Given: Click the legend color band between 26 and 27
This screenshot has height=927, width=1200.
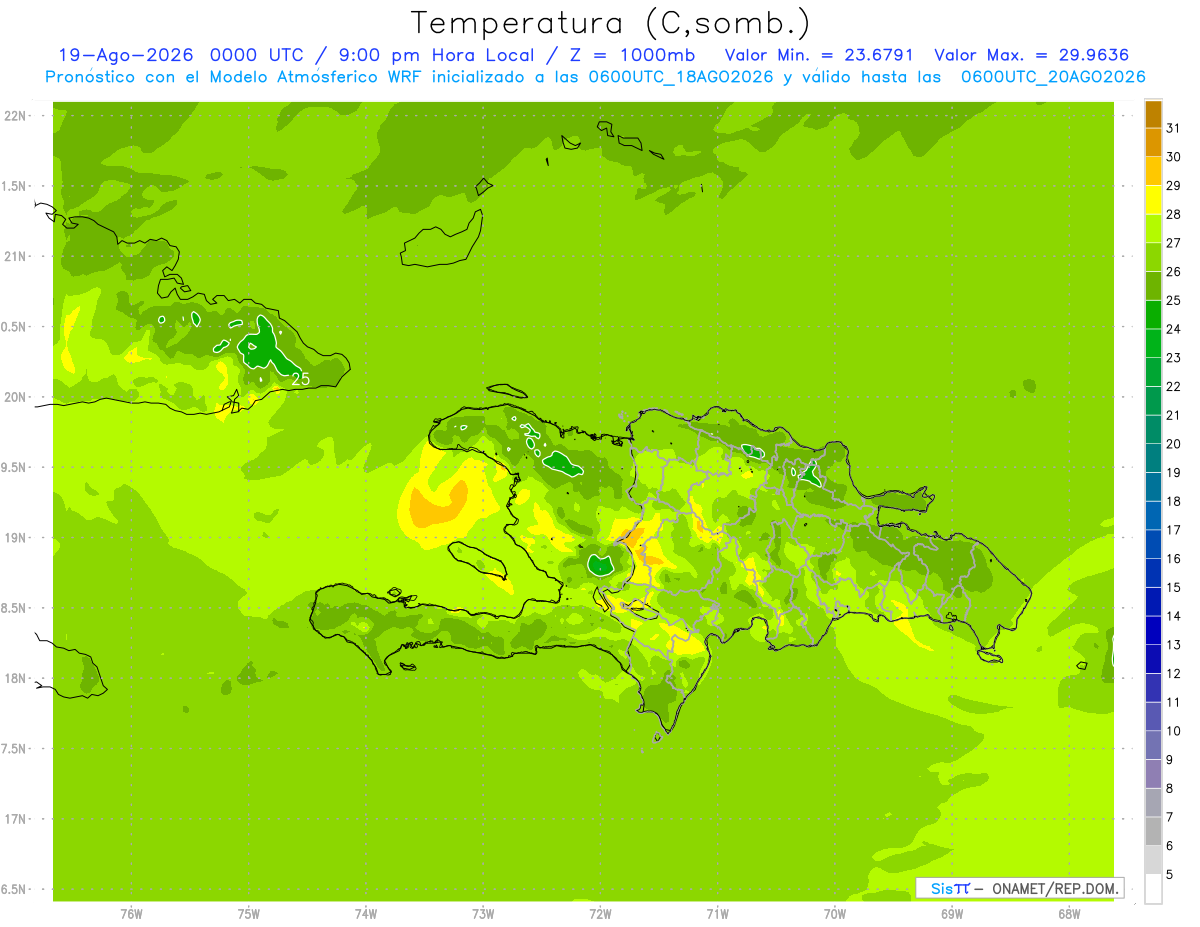Looking at the screenshot, I should [1153, 257].
